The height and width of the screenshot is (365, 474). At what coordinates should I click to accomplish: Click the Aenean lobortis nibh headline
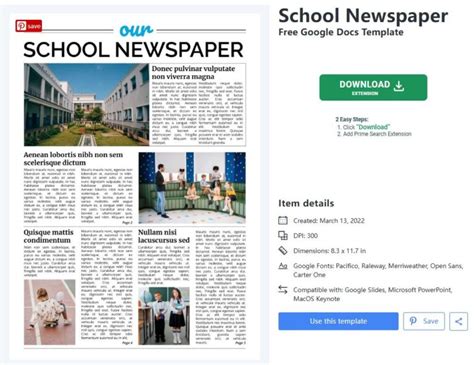(x=73, y=159)
